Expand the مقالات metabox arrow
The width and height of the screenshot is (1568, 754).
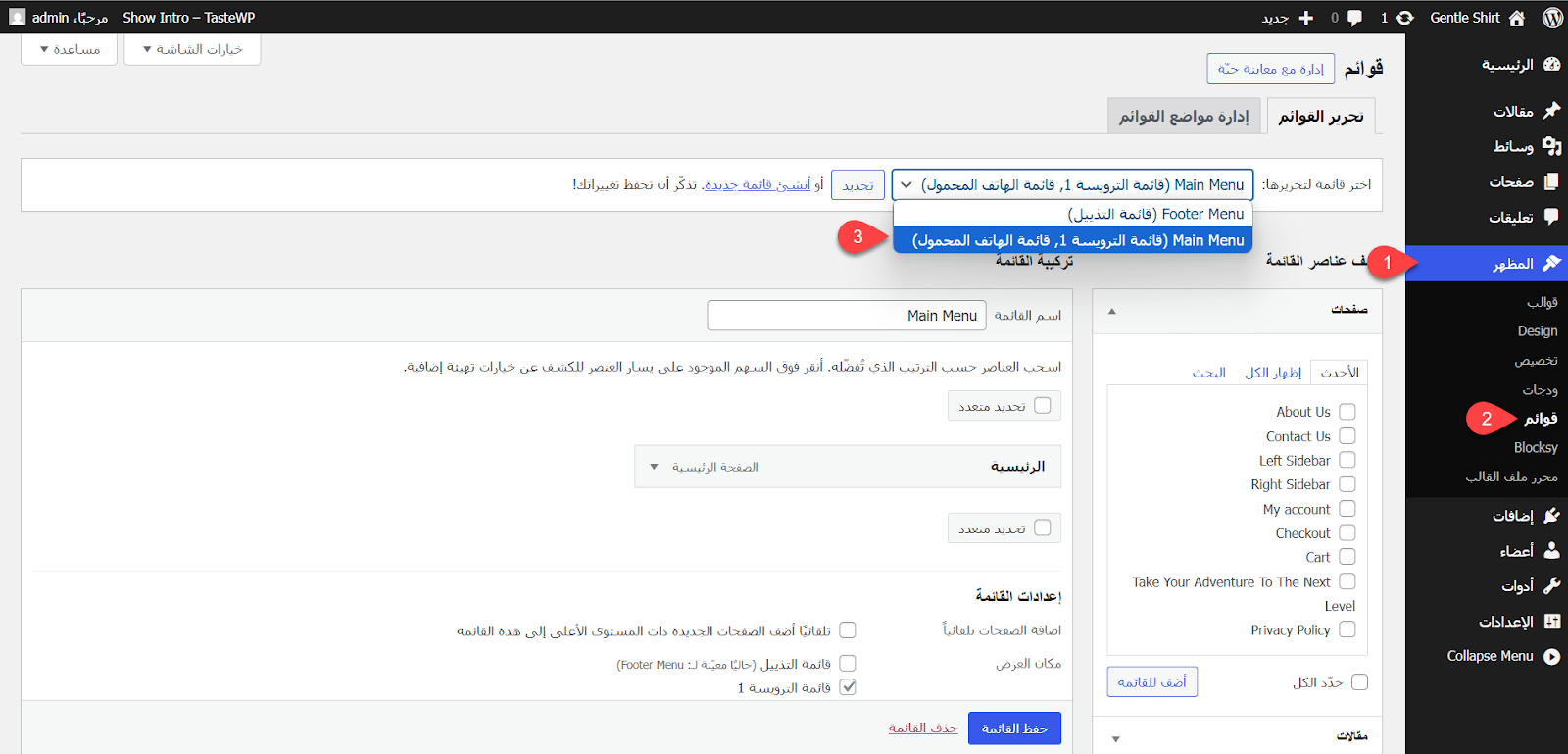click(x=1115, y=738)
